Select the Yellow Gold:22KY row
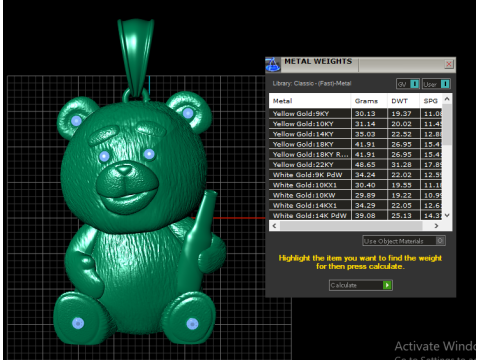Viewport: 480px width, 360px height. tap(355, 165)
